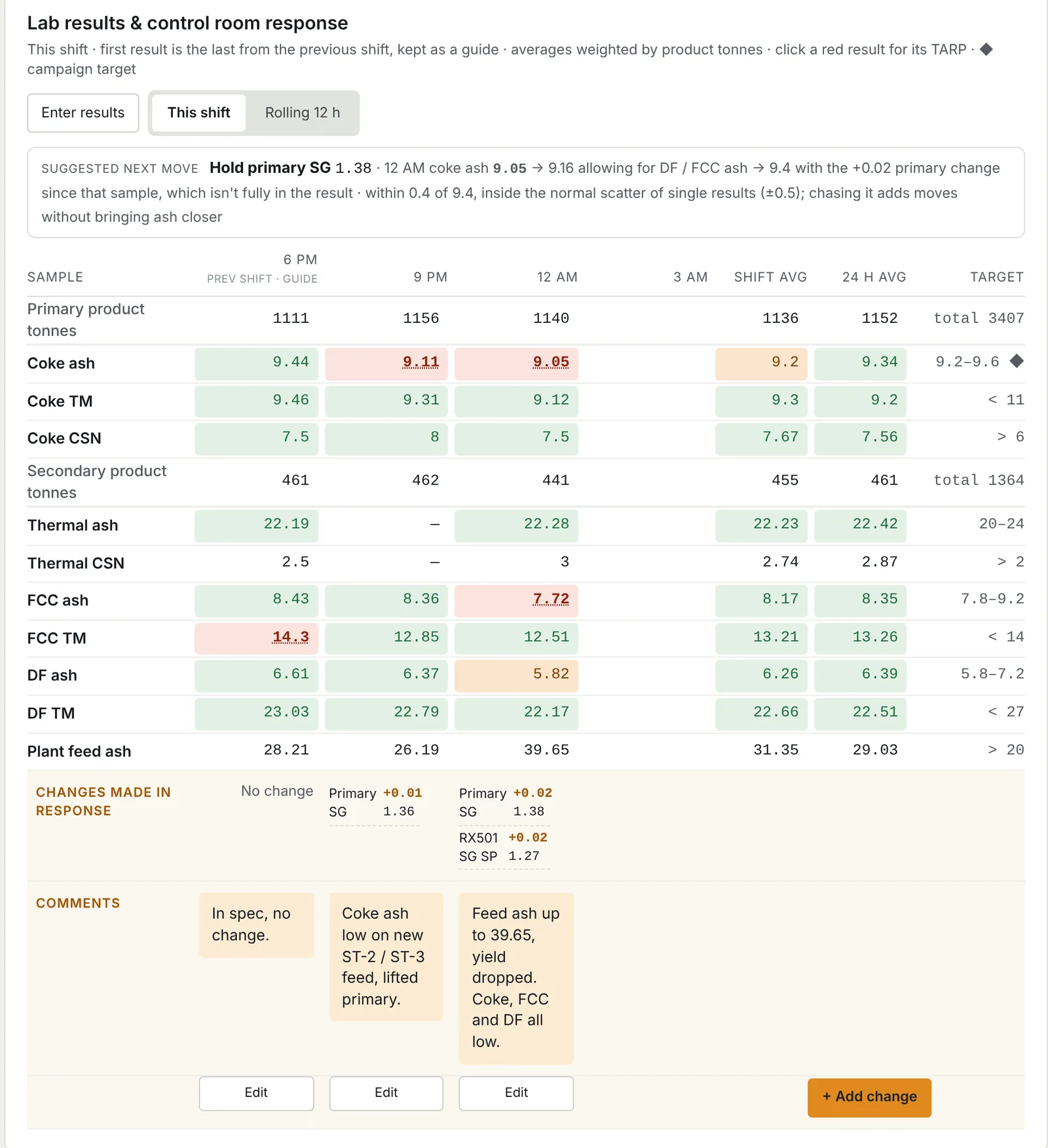Select the 'In spec, no change.' comment
The image size is (1048, 1148).
click(x=256, y=925)
